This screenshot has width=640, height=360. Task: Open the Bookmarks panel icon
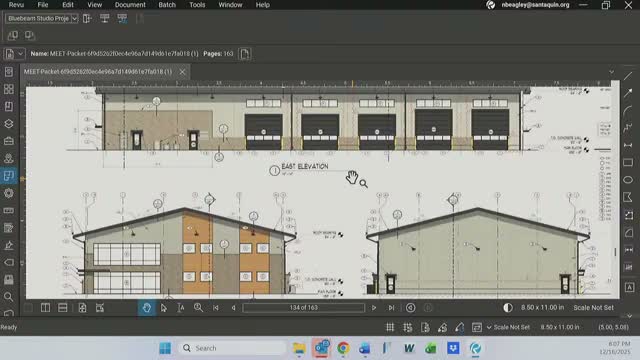9,107
